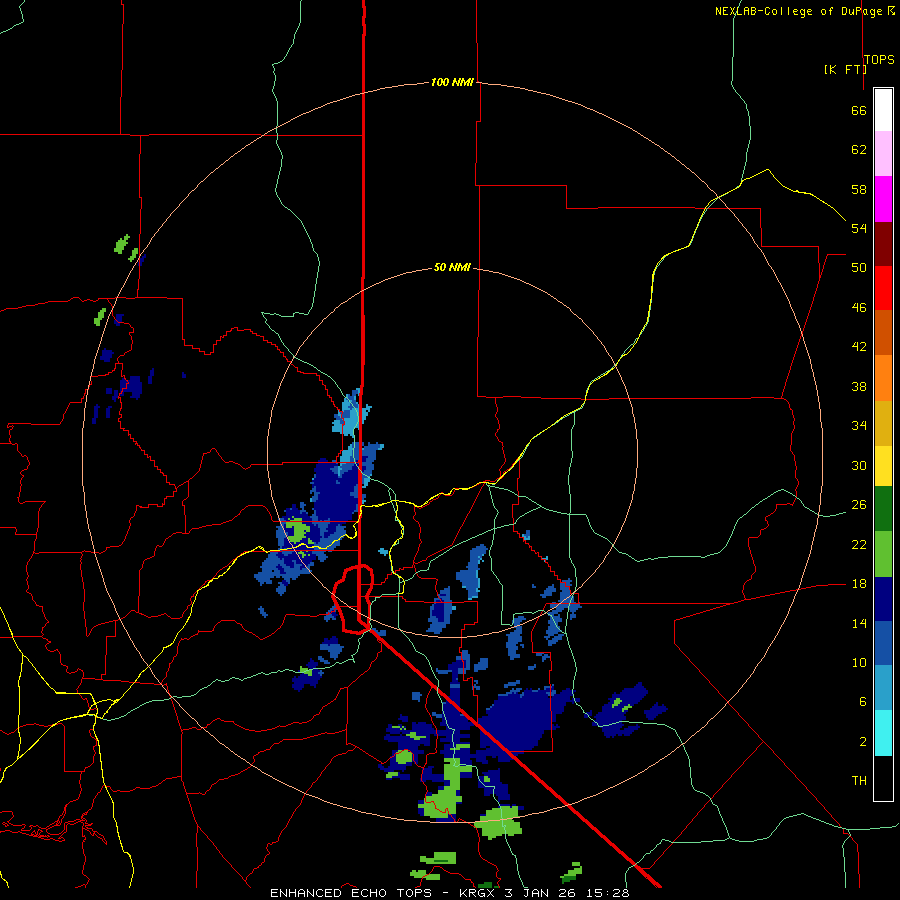
Task: Click the black TH swatch at the legend bottom
Action: tap(883, 778)
